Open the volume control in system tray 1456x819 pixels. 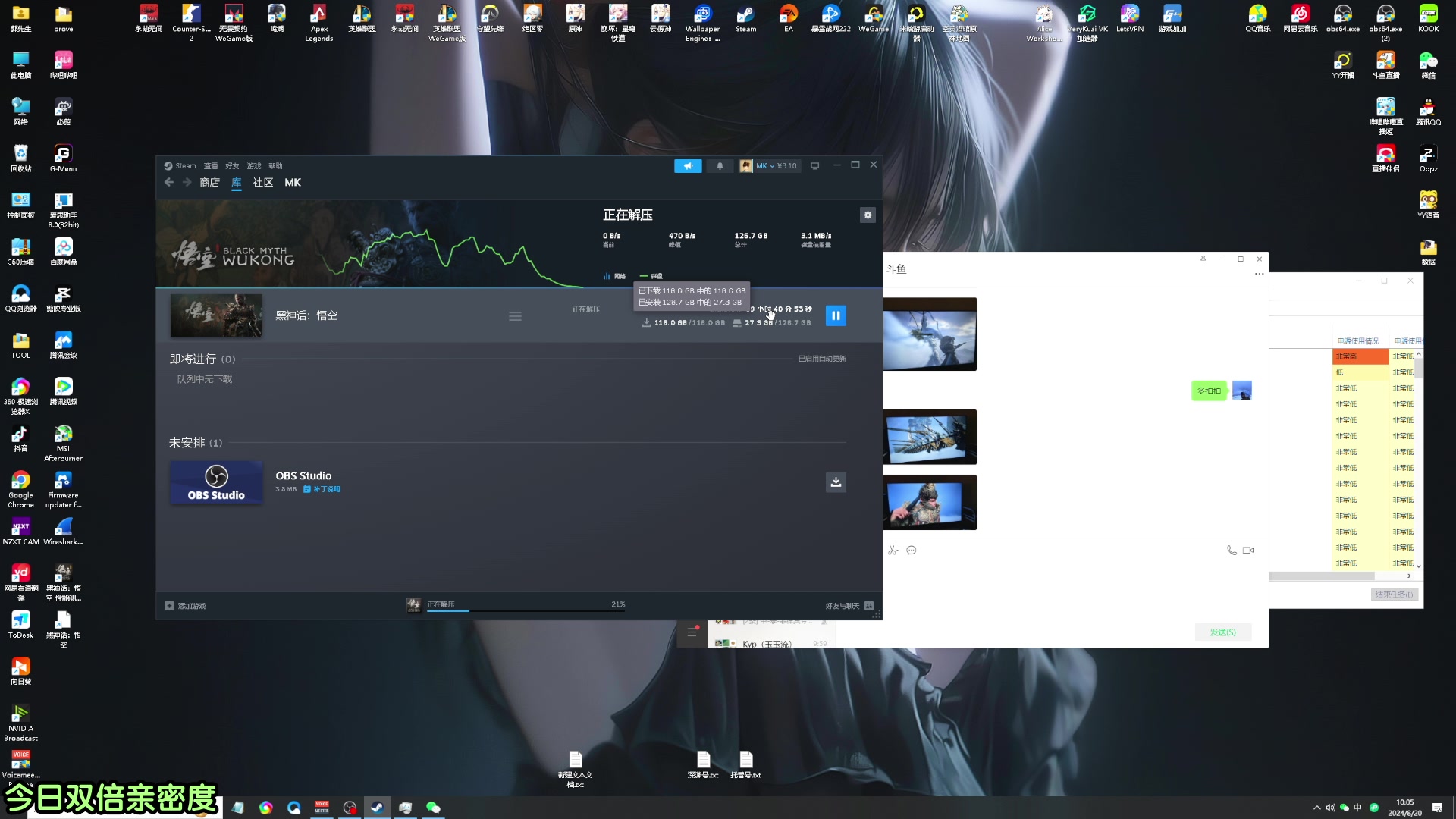[x=1331, y=808]
